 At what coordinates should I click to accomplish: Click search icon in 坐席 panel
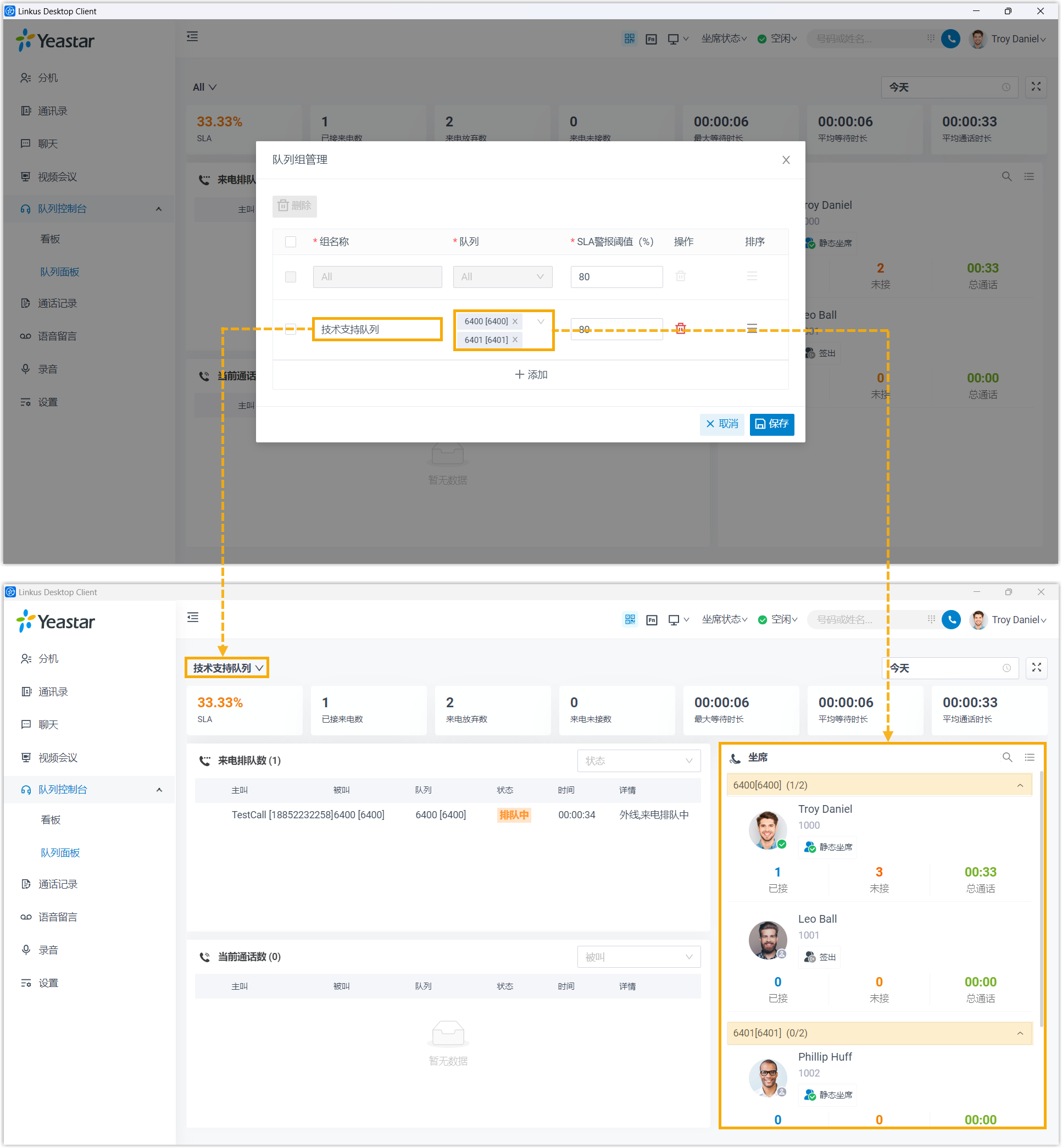[x=1007, y=757]
